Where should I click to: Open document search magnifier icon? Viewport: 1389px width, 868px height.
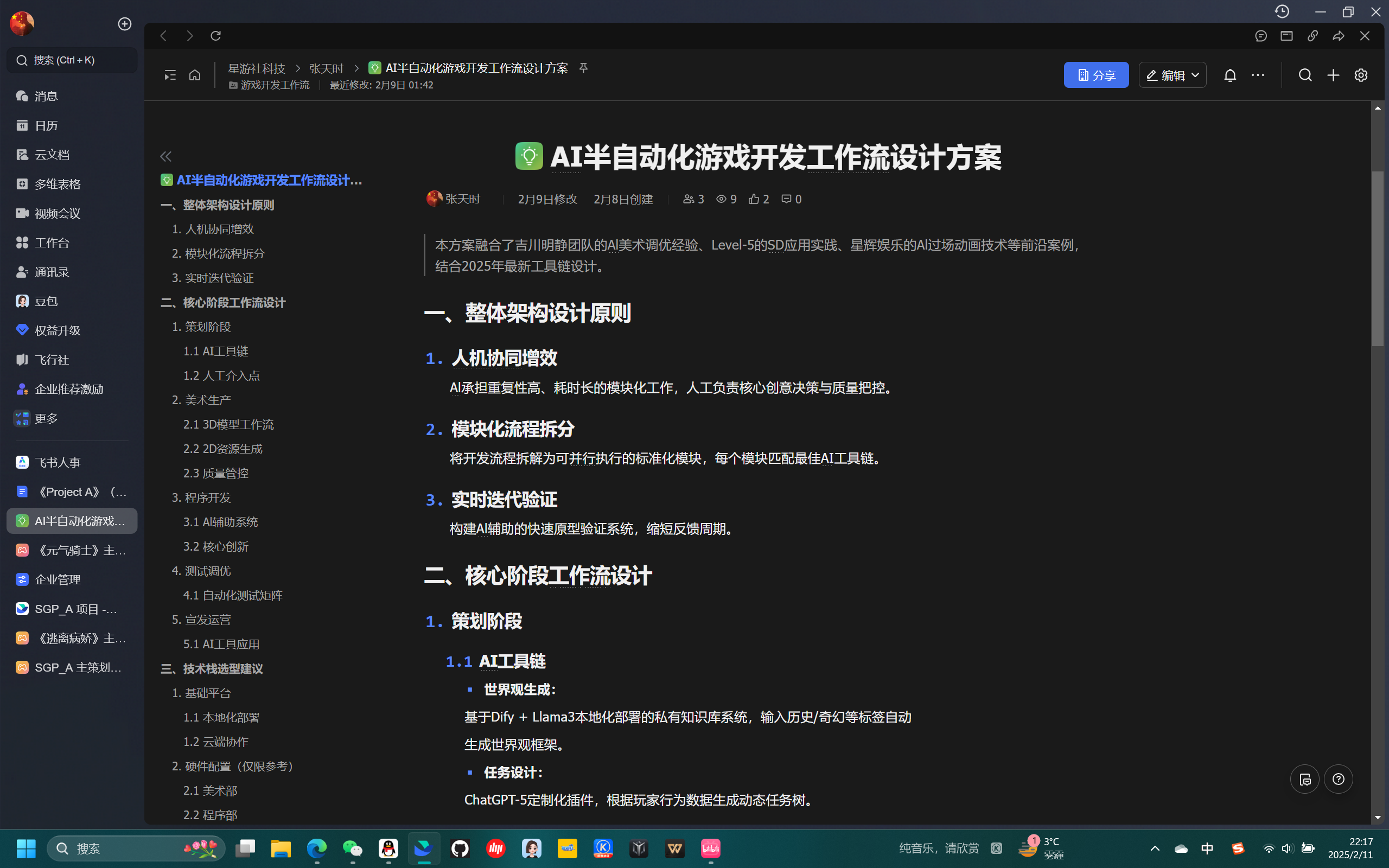[x=1304, y=75]
